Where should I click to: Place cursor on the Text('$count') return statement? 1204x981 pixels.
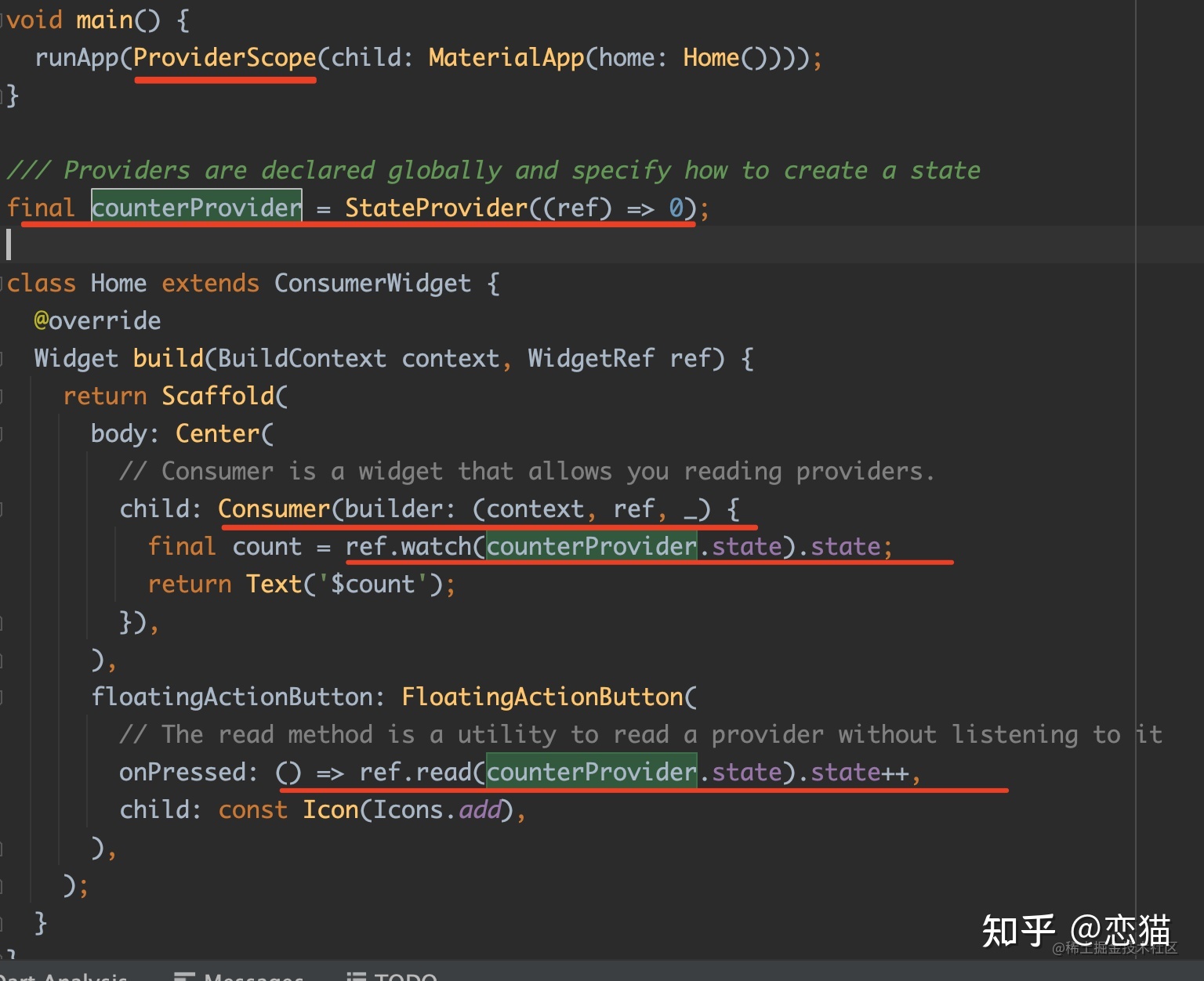[x=350, y=585]
